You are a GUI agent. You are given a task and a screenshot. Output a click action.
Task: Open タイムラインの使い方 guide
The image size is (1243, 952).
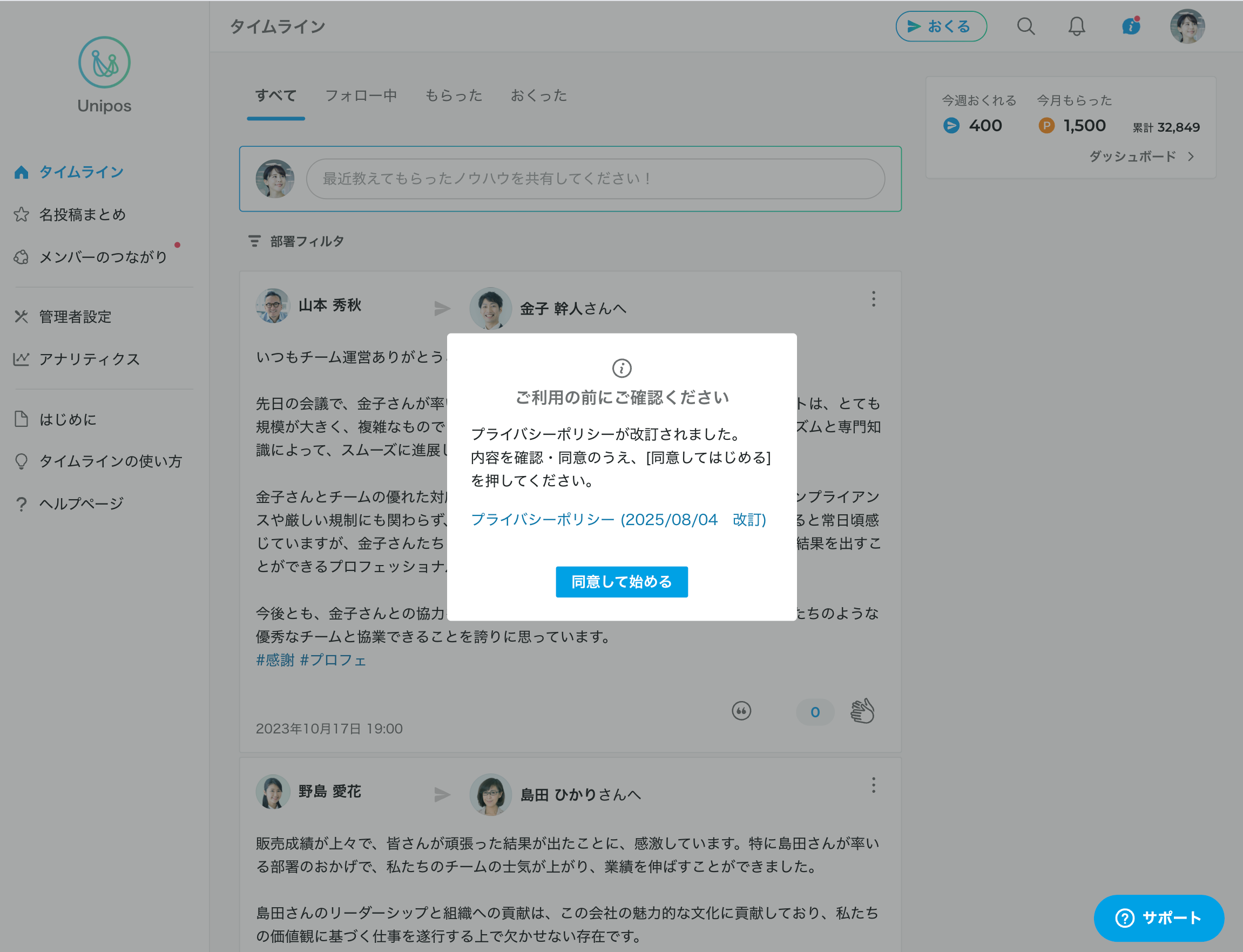pyautogui.click(x=111, y=461)
